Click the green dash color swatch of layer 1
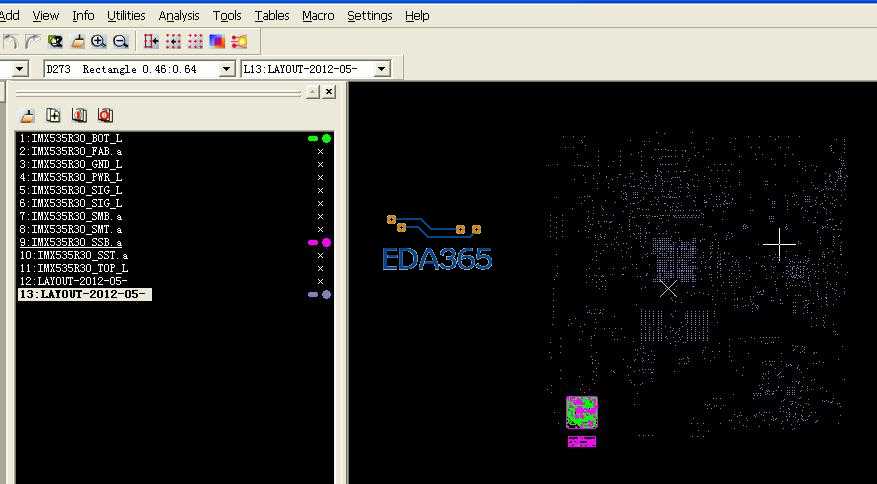This screenshot has width=877, height=484. [x=313, y=139]
